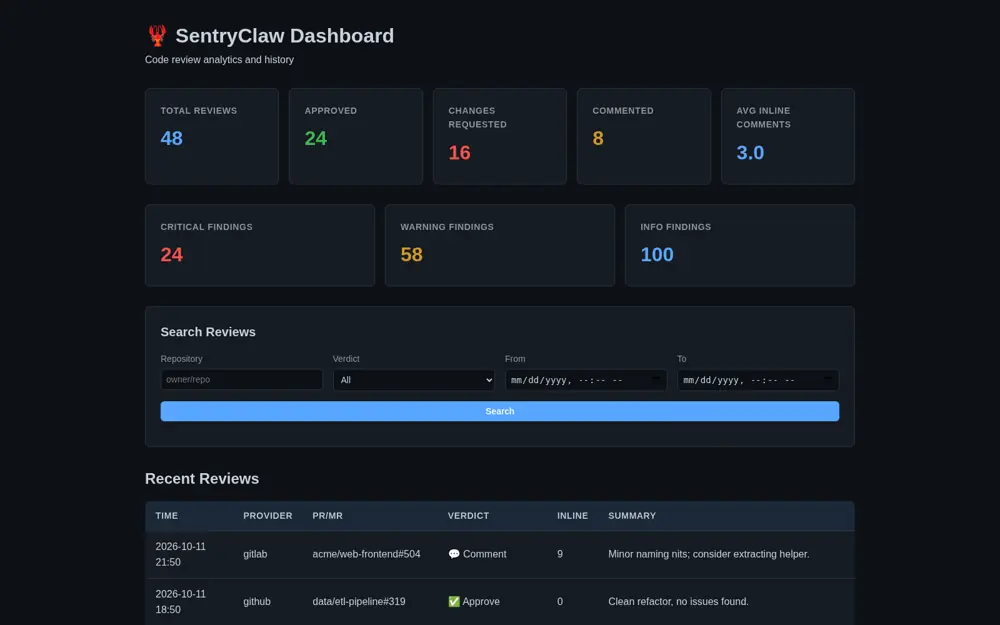Click the comment bubble icon in web-frontend#504 row
Screen dimensions: 1000x625
[x=453, y=554]
